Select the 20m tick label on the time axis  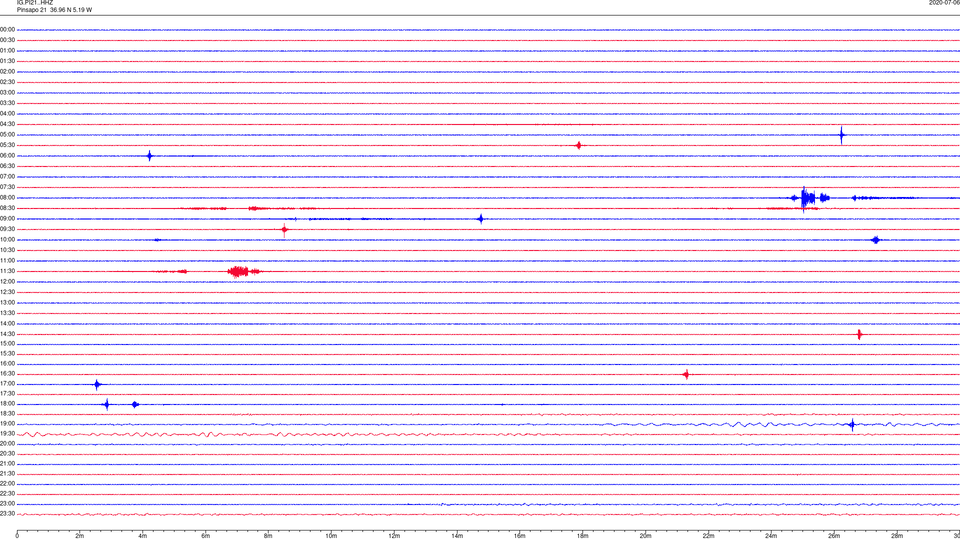pyautogui.click(x=646, y=536)
